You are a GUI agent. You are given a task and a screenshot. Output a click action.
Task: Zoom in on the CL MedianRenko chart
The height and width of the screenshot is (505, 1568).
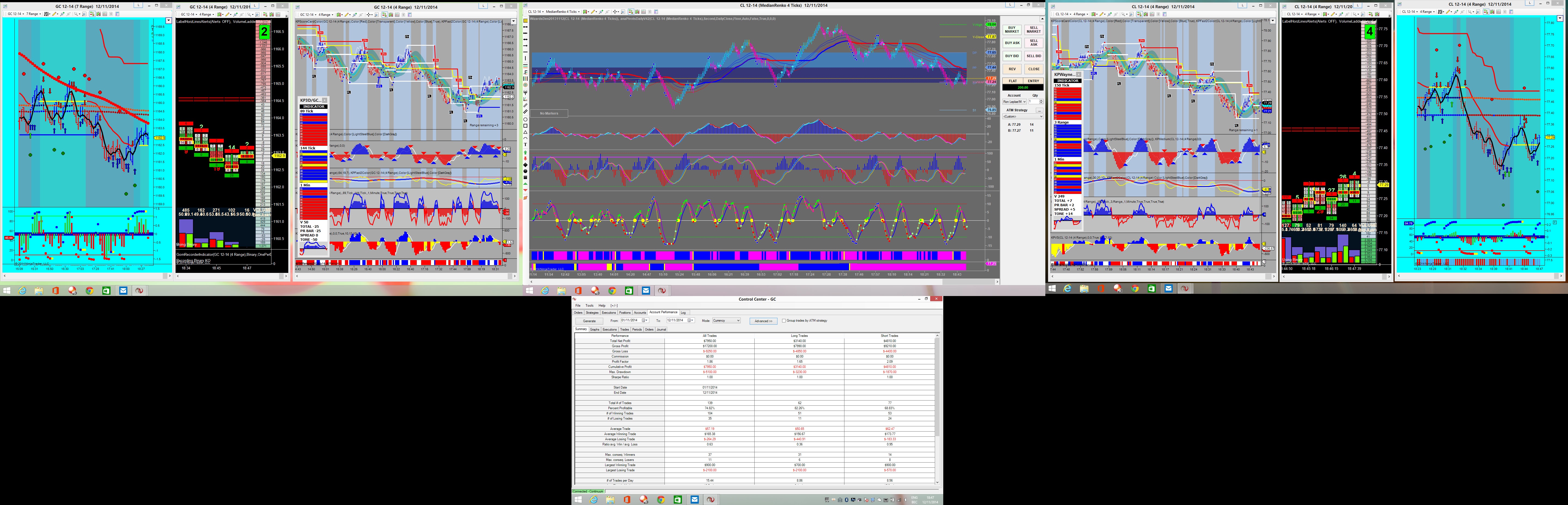601,11
